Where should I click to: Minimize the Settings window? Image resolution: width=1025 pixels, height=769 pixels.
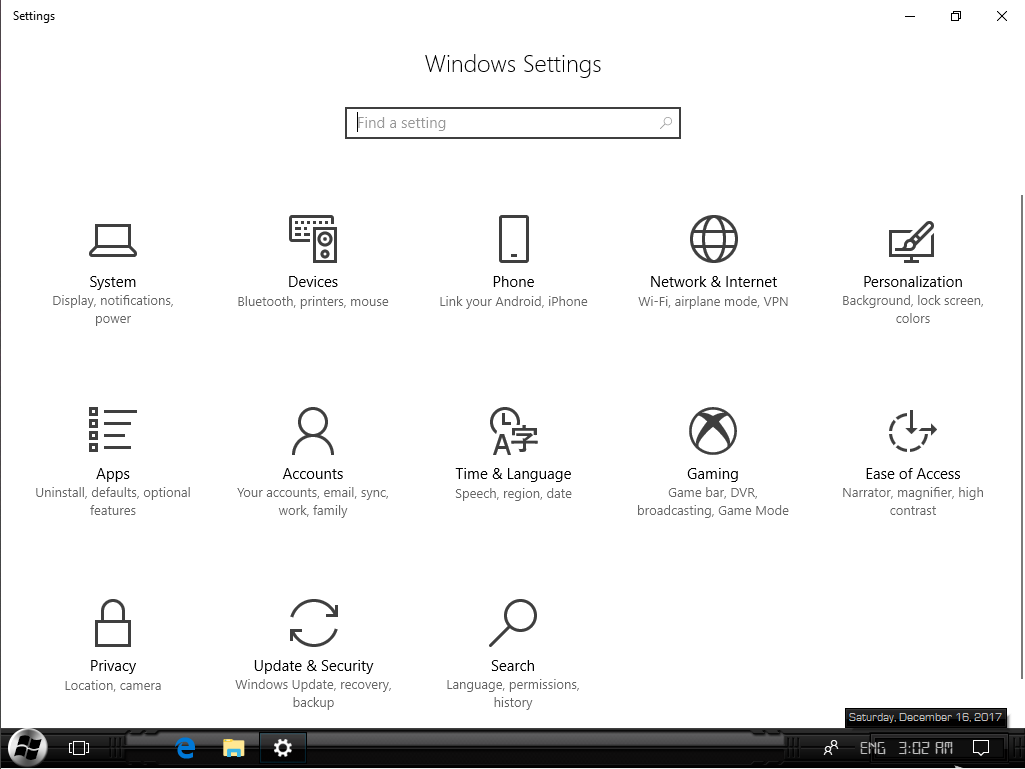click(x=910, y=16)
